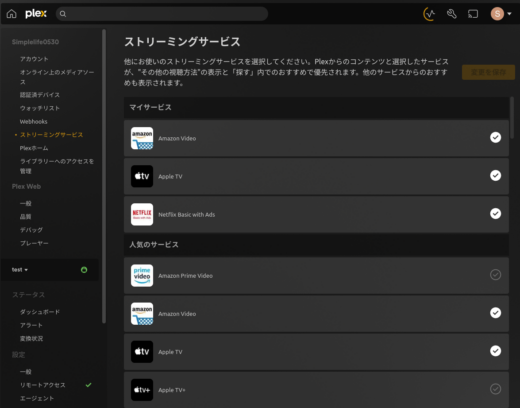
Task: Open 変換状況 status page
Action: [x=31, y=339]
